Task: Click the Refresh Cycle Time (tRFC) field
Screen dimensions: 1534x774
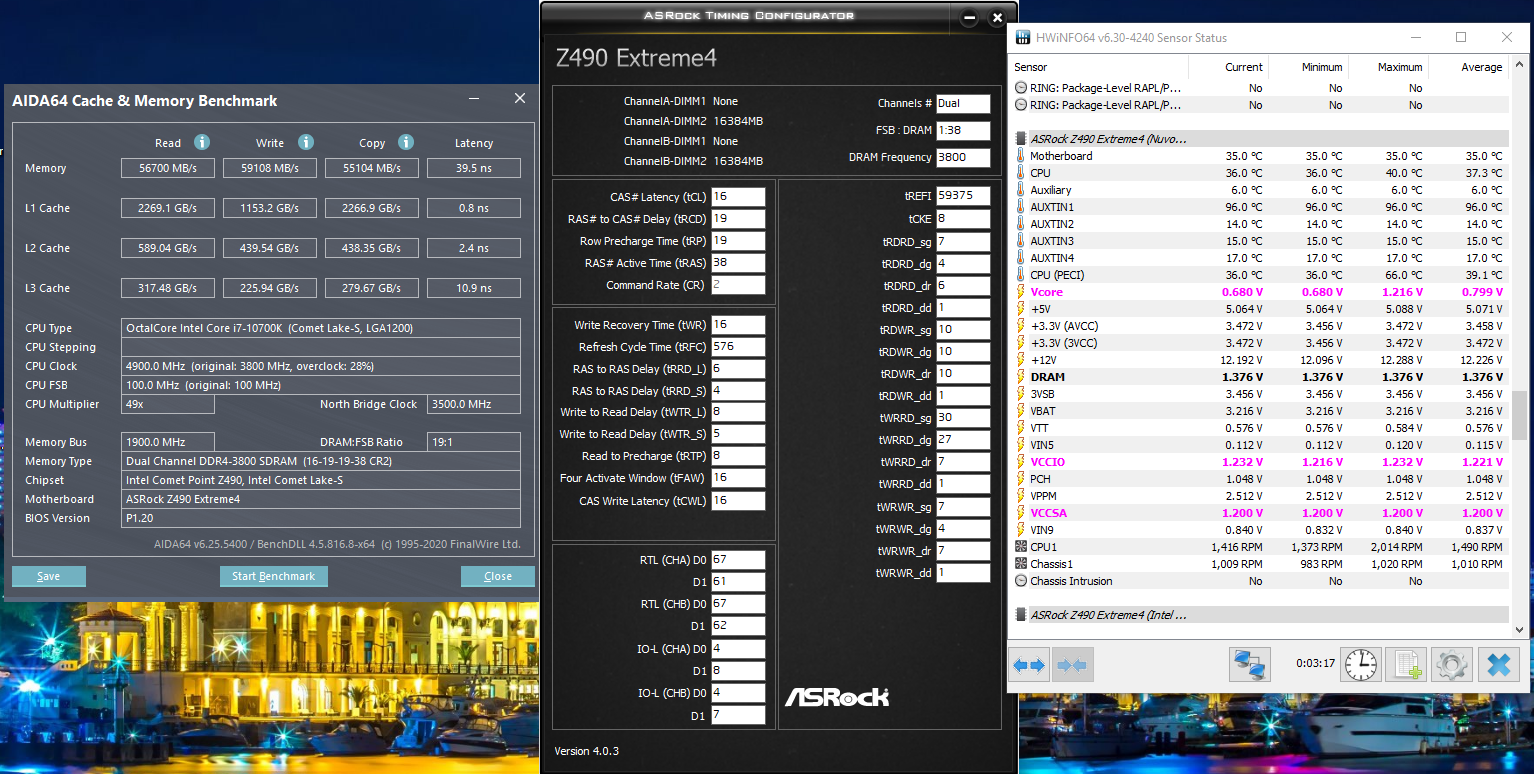Action: (738, 347)
